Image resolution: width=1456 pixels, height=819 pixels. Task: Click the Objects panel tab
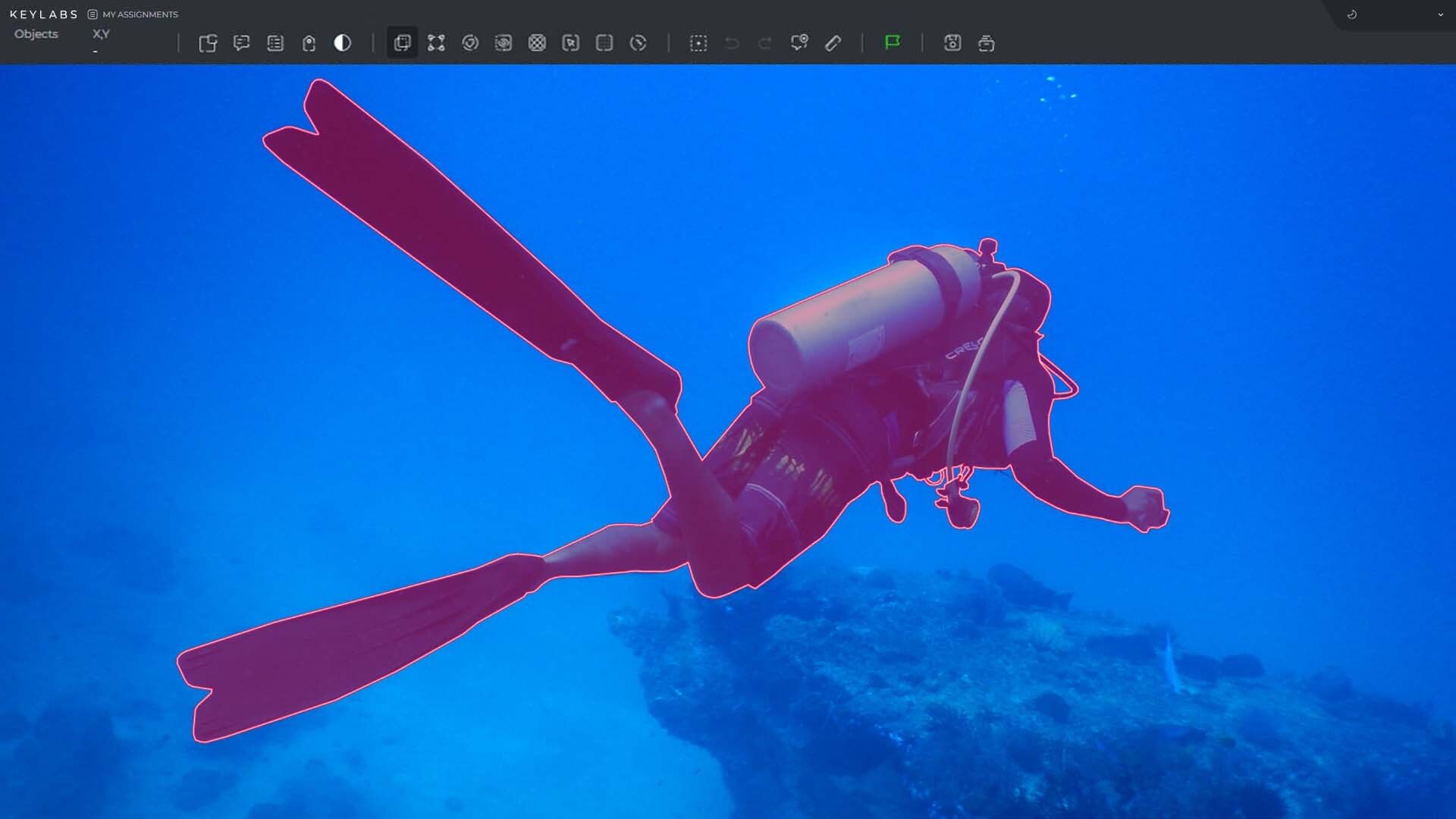pyautogui.click(x=36, y=34)
